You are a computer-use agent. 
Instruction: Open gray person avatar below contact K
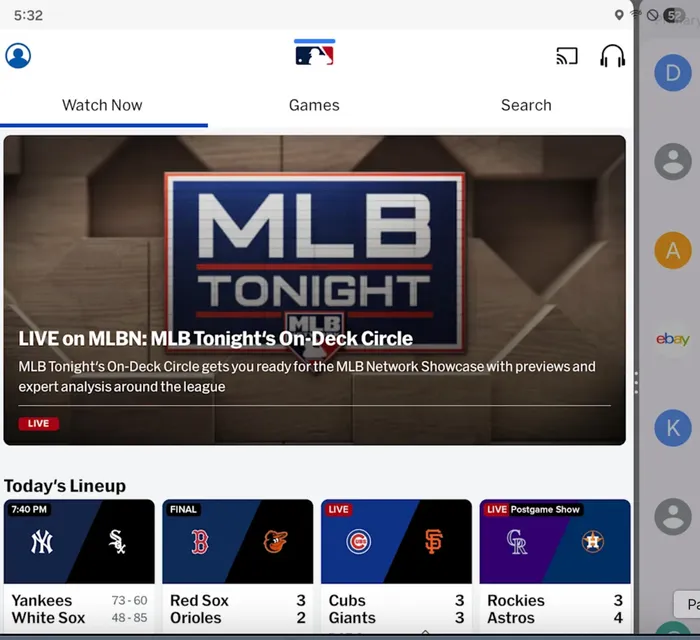673,517
